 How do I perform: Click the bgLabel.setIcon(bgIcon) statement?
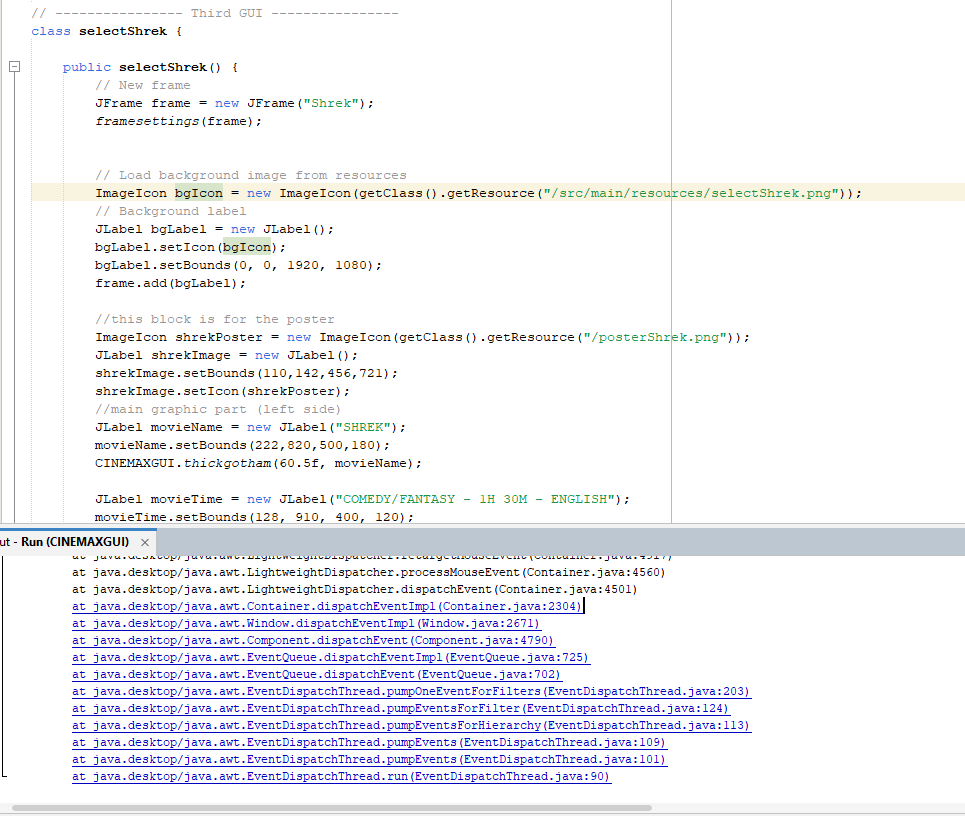pos(190,247)
